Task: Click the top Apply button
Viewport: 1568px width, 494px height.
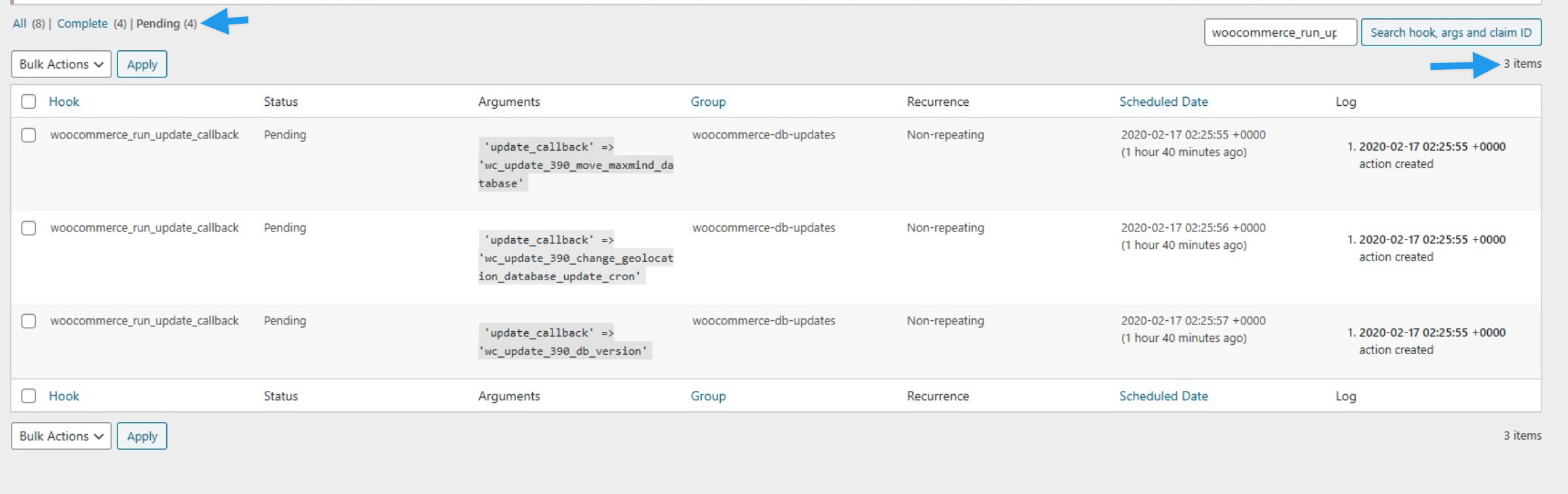Action: pos(142,64)
